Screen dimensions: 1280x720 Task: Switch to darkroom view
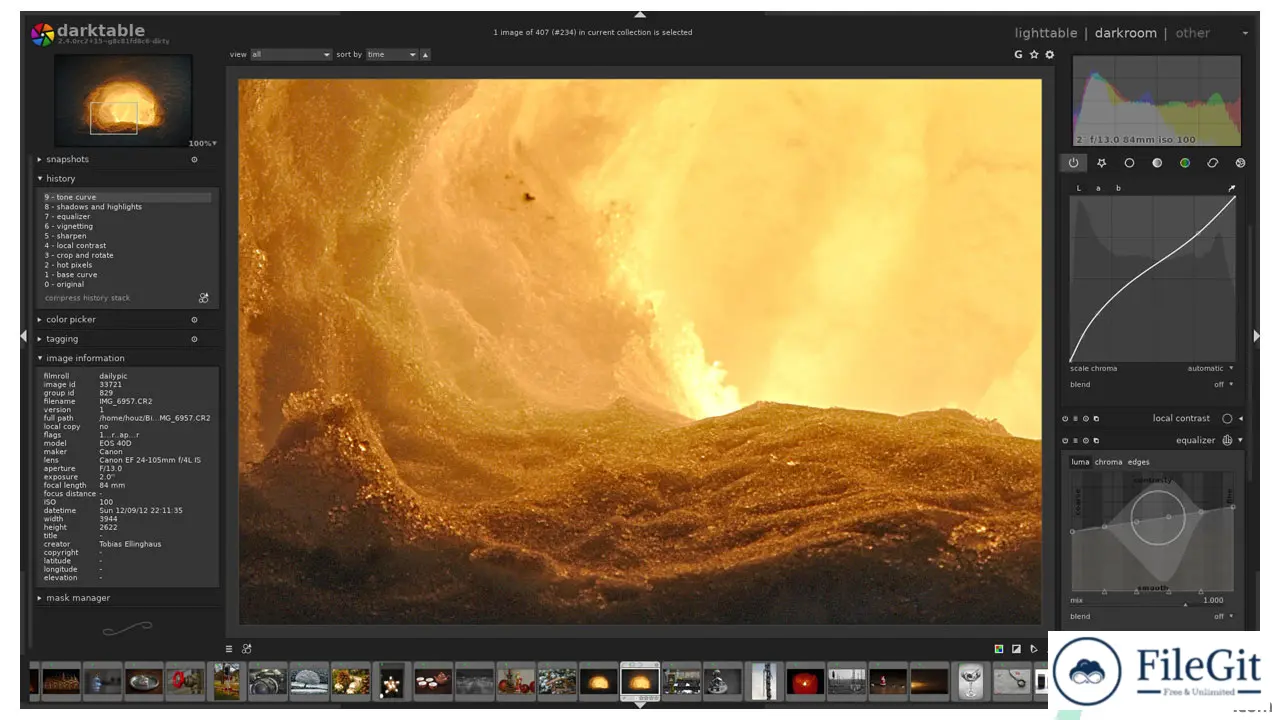tap(1125, 33)
